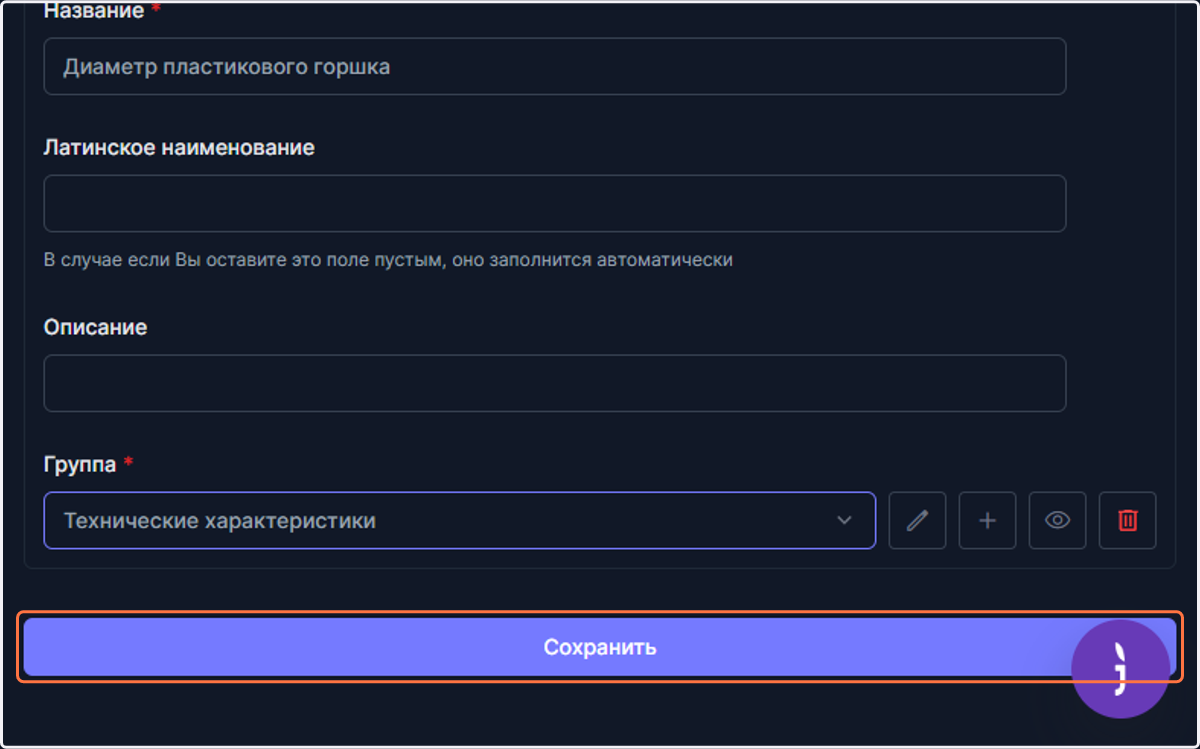
Task: View the group using eye icon
Action: click(x=1057, y=520)
